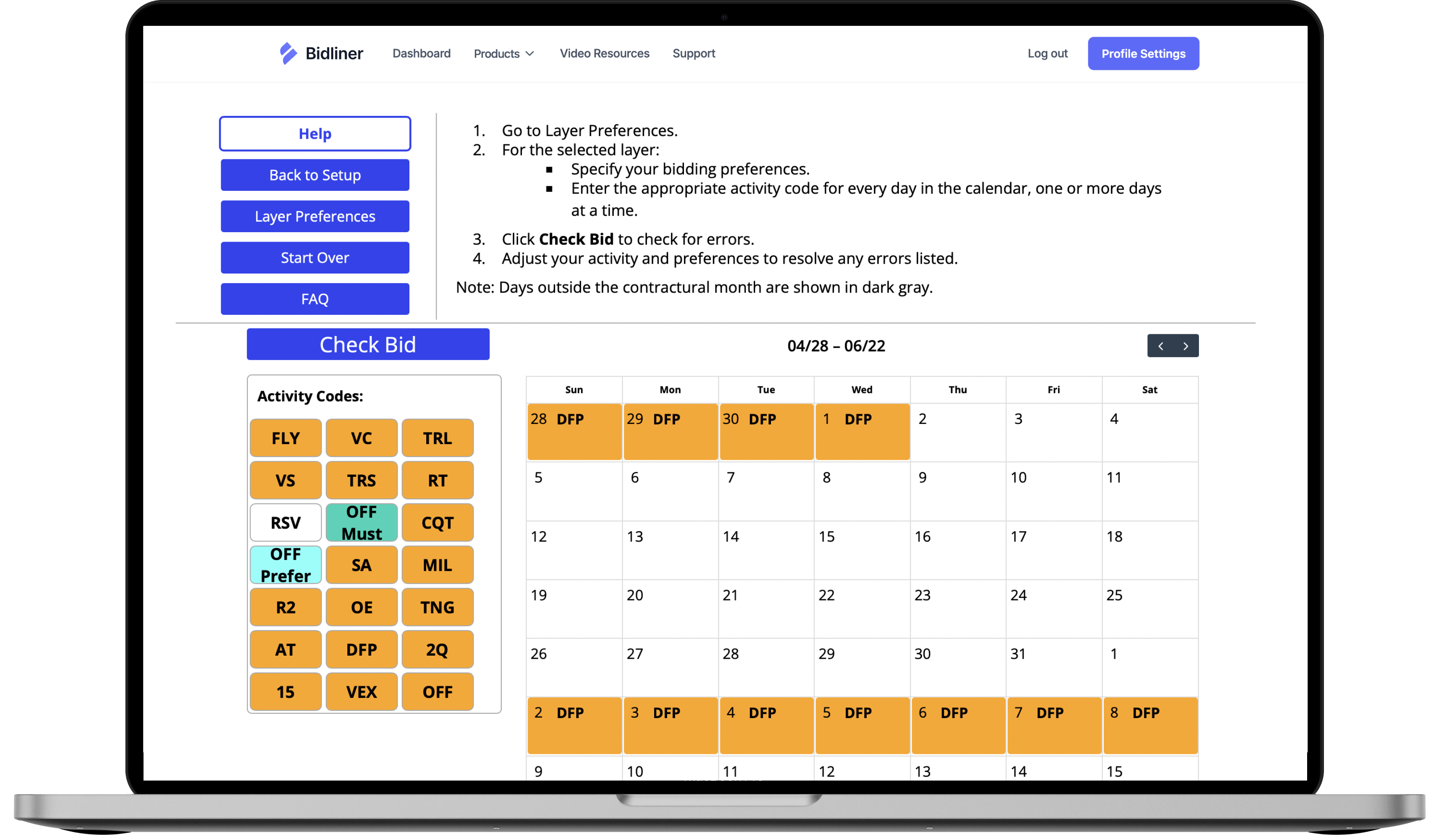Click the Bidliner logo icon
The image size is (1439, 840).
tap(288, 54)
